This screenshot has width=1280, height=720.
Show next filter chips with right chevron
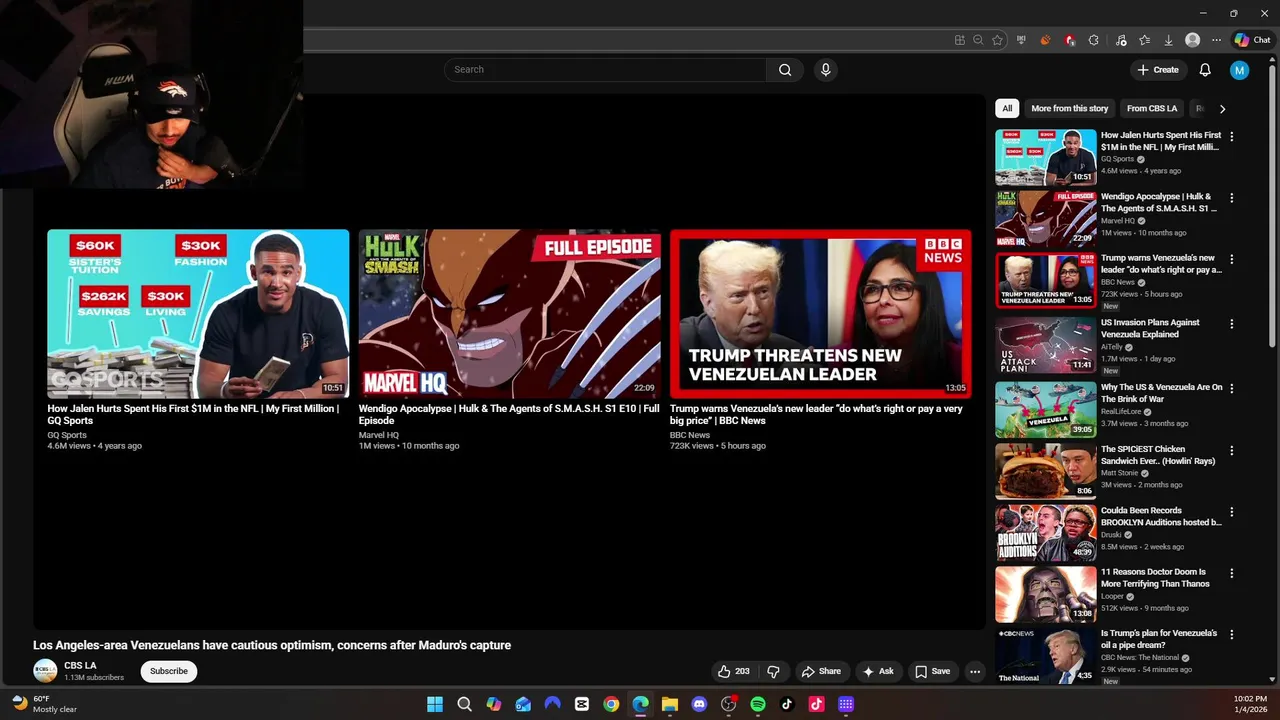pyautogui.click(x=1222, y=108)
